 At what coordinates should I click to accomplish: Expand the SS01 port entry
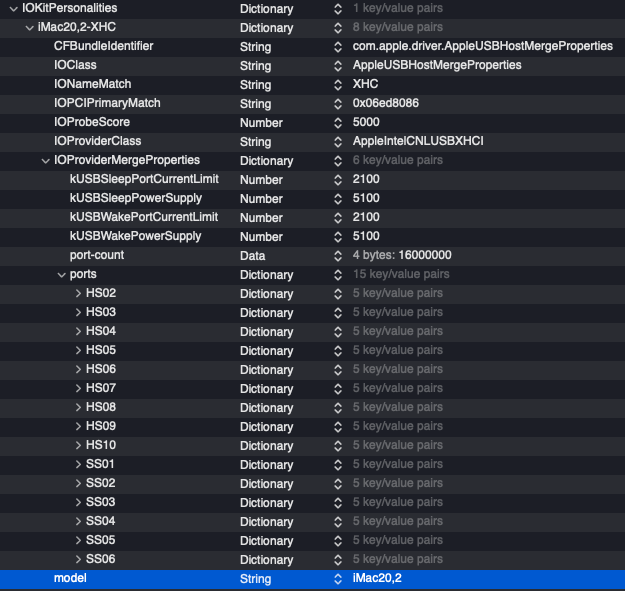click(x=78, y=464)
